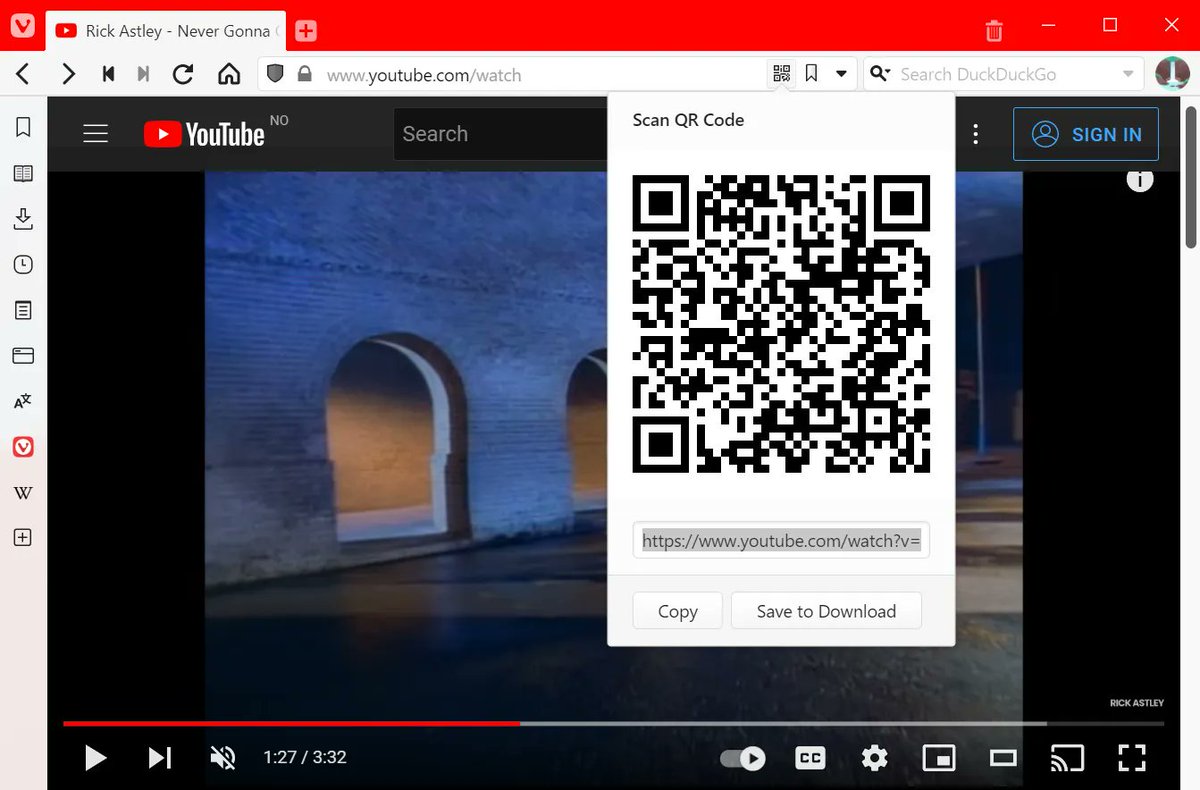Click the SIGN IN button
The height and width of the screenshot is (790, 1200).
1086,134
